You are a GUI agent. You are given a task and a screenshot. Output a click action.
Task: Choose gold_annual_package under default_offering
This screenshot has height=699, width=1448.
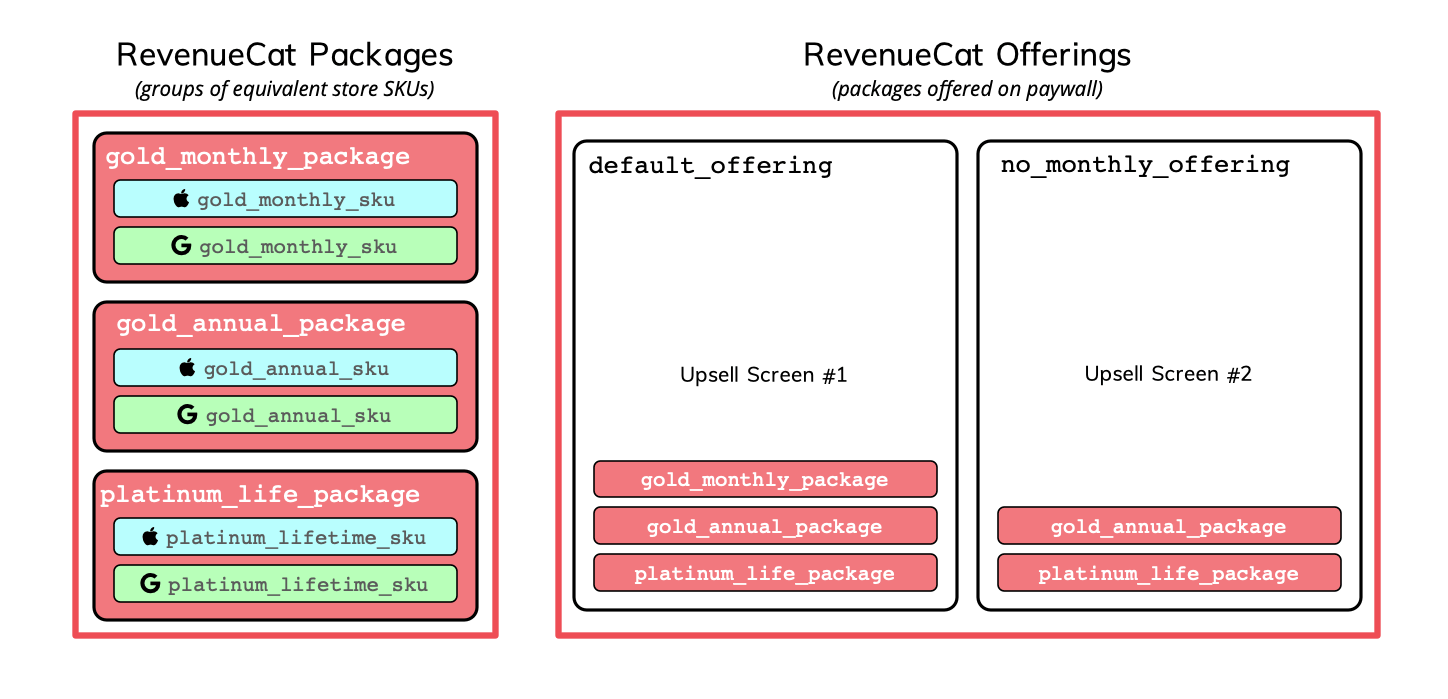click(765, 526)
